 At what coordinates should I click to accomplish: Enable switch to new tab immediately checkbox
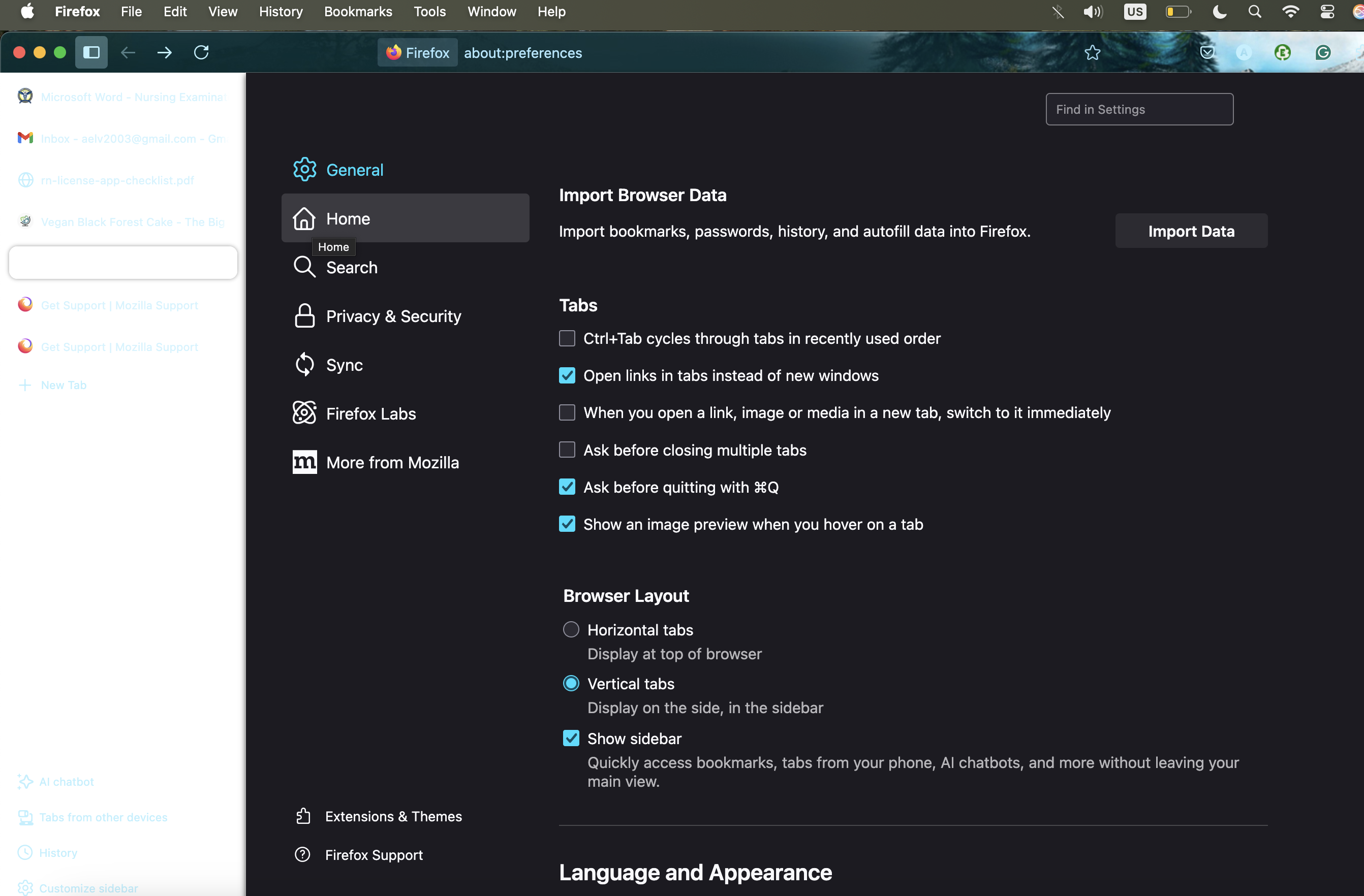[x=567, y=412]
